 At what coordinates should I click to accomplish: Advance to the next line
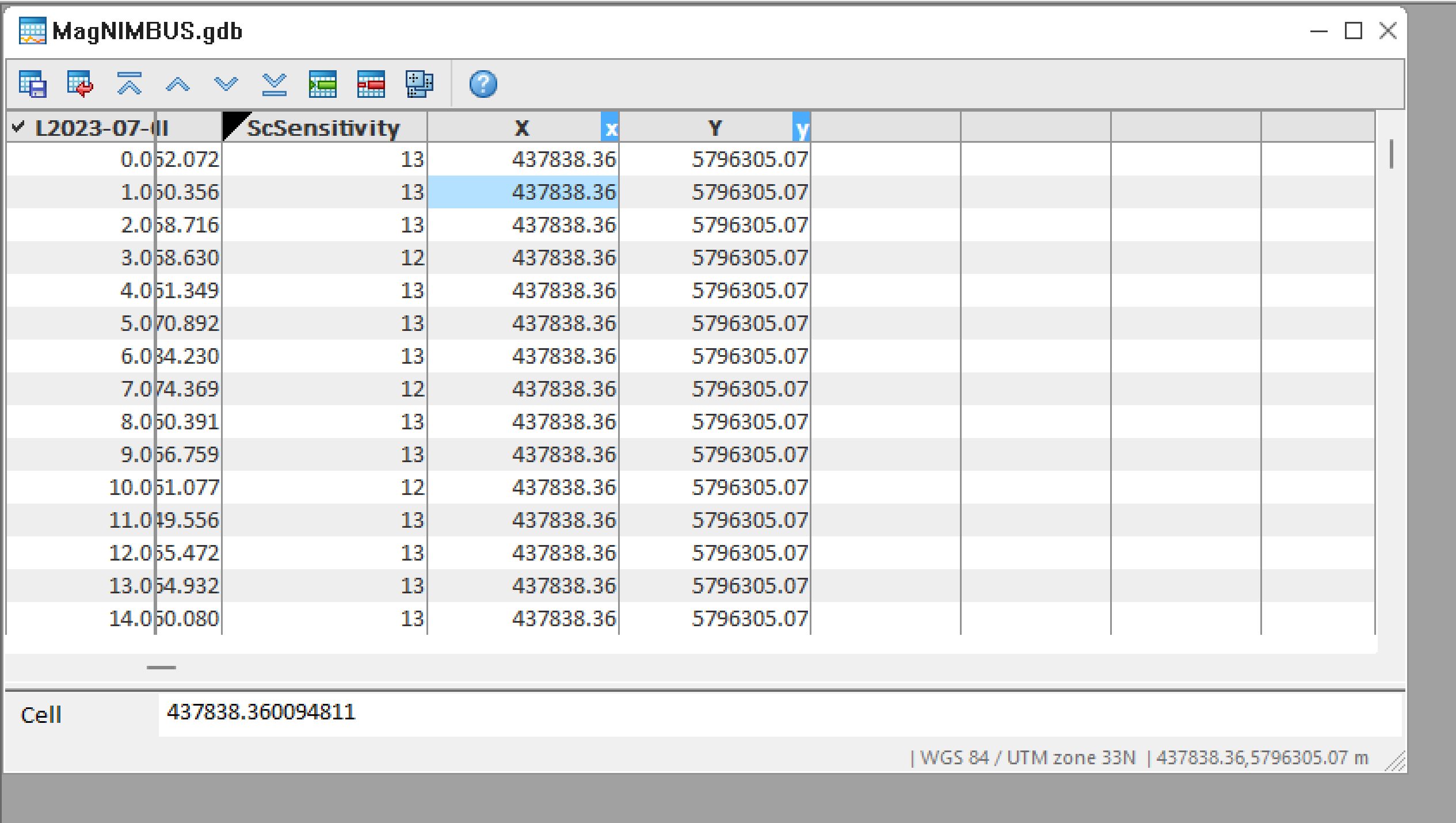pos(226,85)
